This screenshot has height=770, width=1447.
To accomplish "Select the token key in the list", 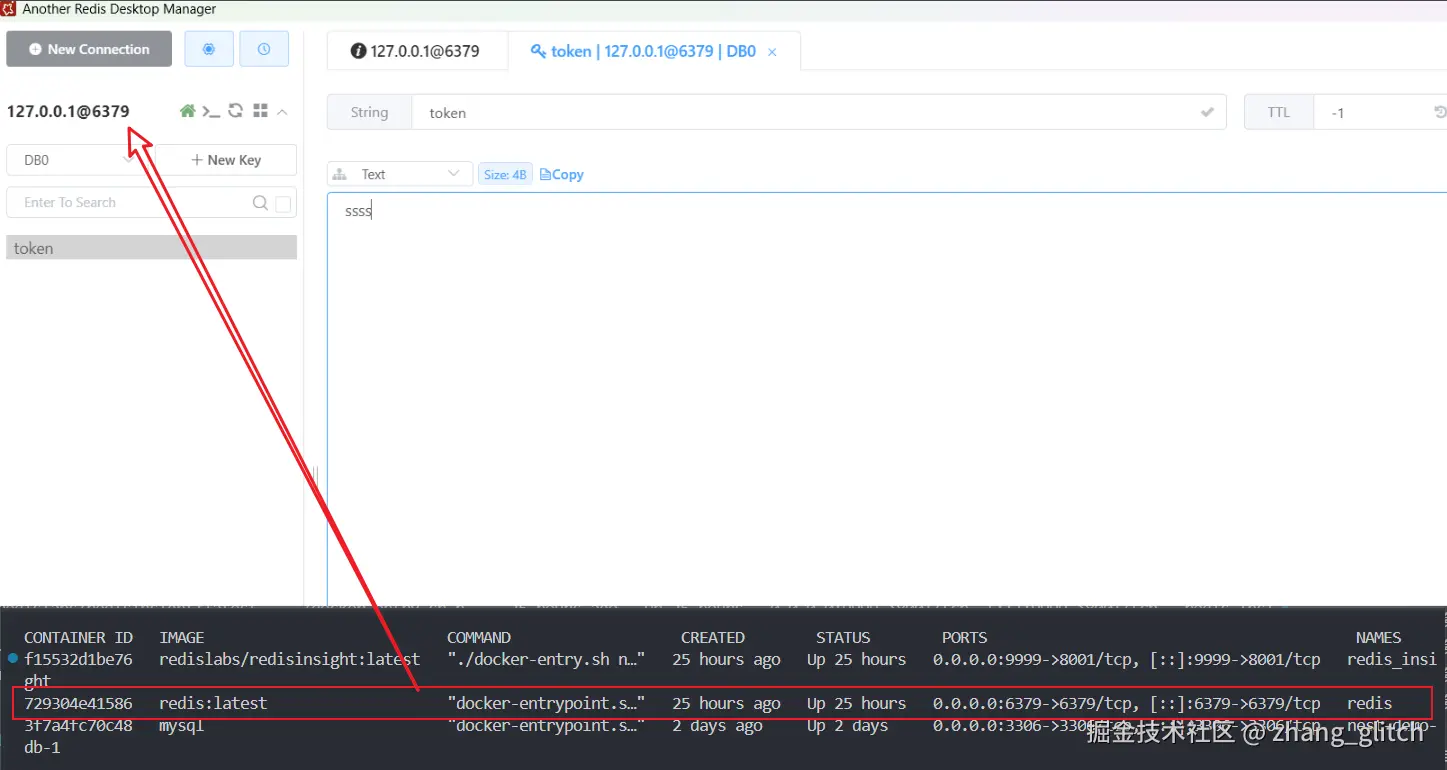I will click(152, 248).
